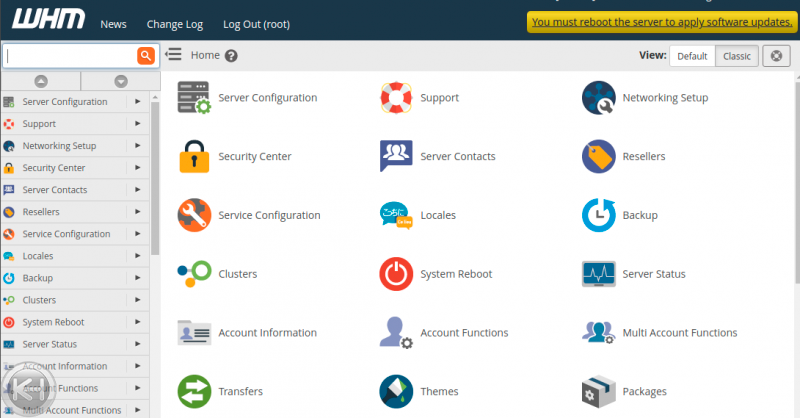The height and width of the screenshot is (418, 800).
Task: Expand System Reboot arrow in the sidebar
Action: tap(138, 322)
